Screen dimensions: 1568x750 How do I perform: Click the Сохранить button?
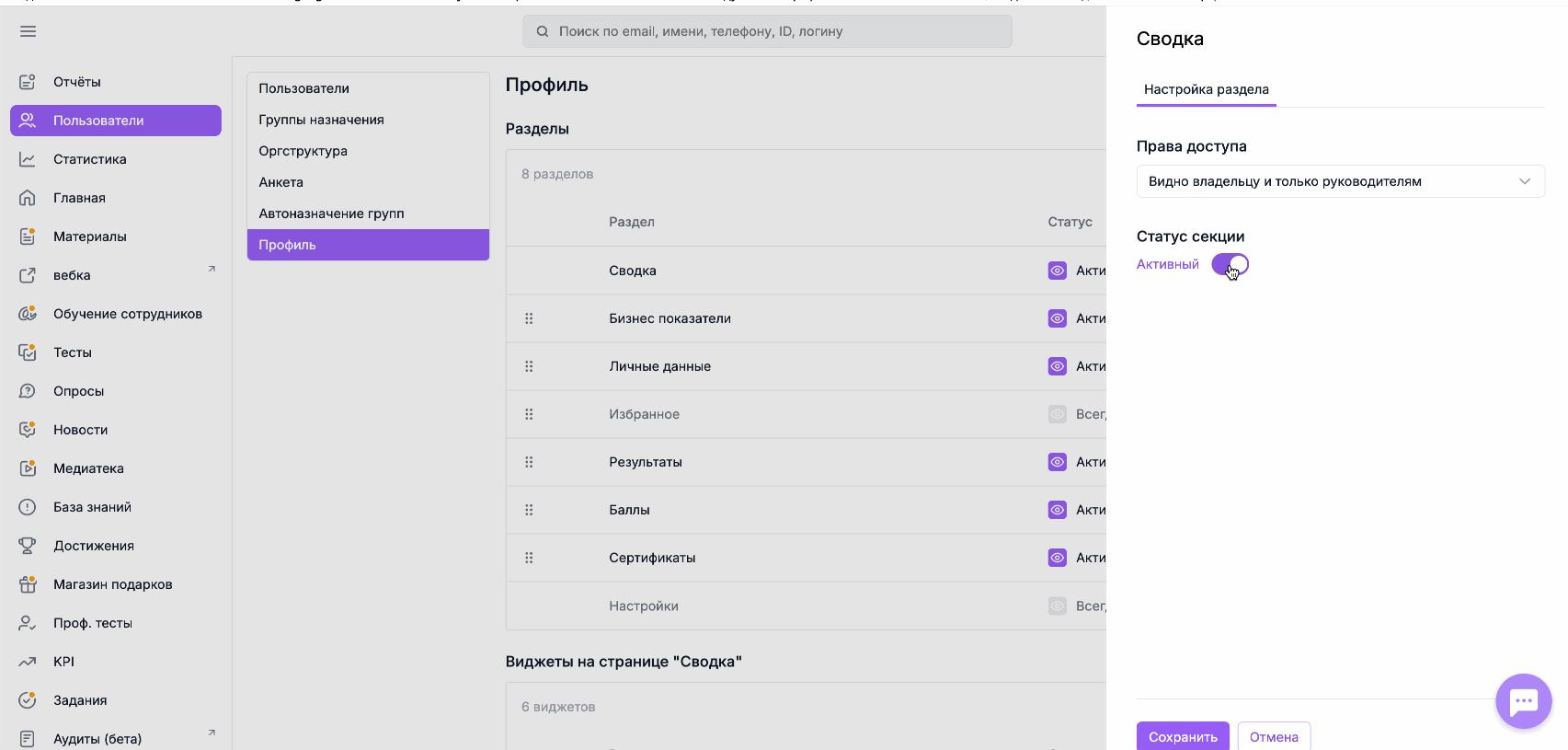[1183, 736]
